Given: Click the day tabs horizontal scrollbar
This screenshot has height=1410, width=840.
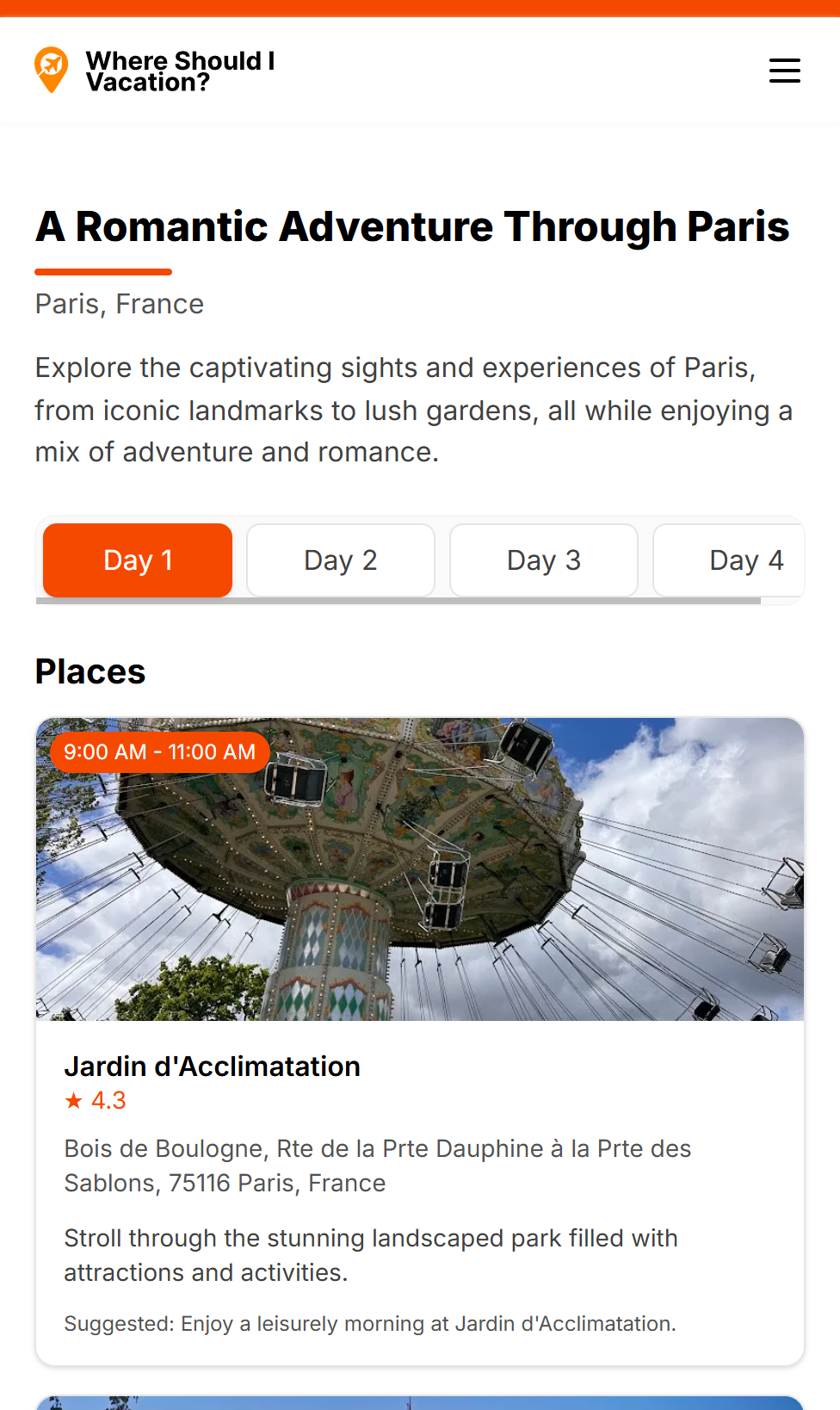Looking at the screenshot, I should point(398,601).
